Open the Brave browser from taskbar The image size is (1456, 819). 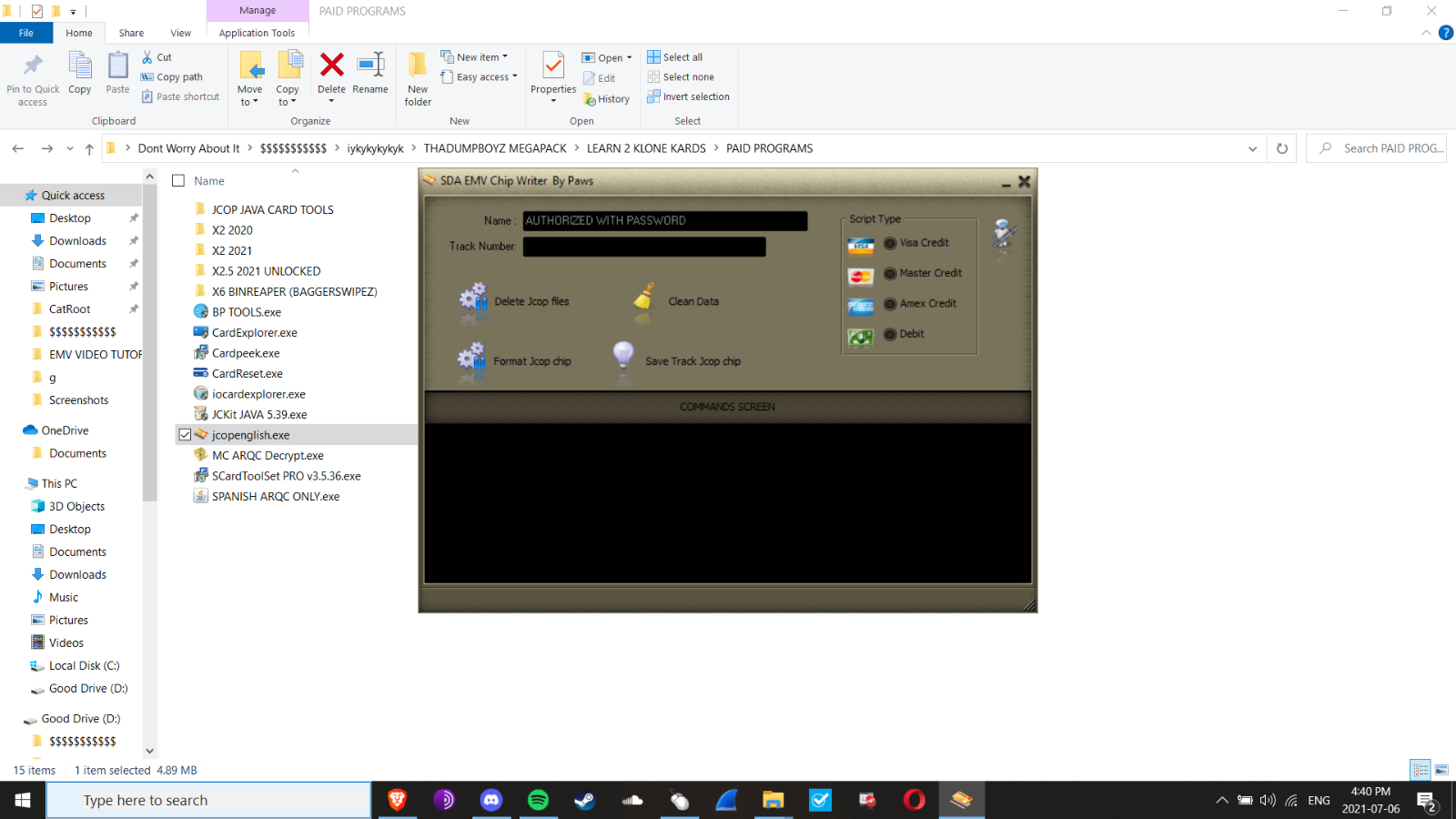click(397, 800)
